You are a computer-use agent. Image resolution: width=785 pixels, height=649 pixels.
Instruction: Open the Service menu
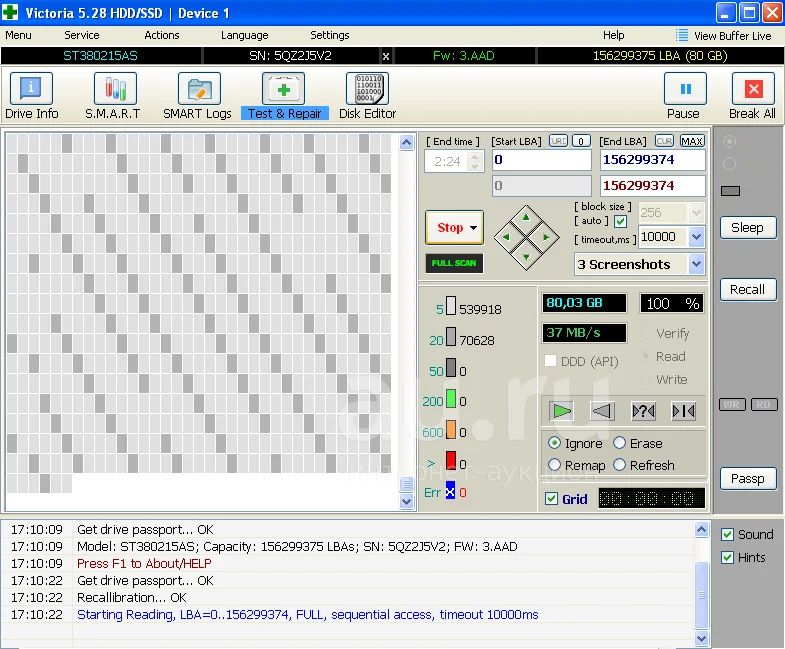[x=82, y=35]
